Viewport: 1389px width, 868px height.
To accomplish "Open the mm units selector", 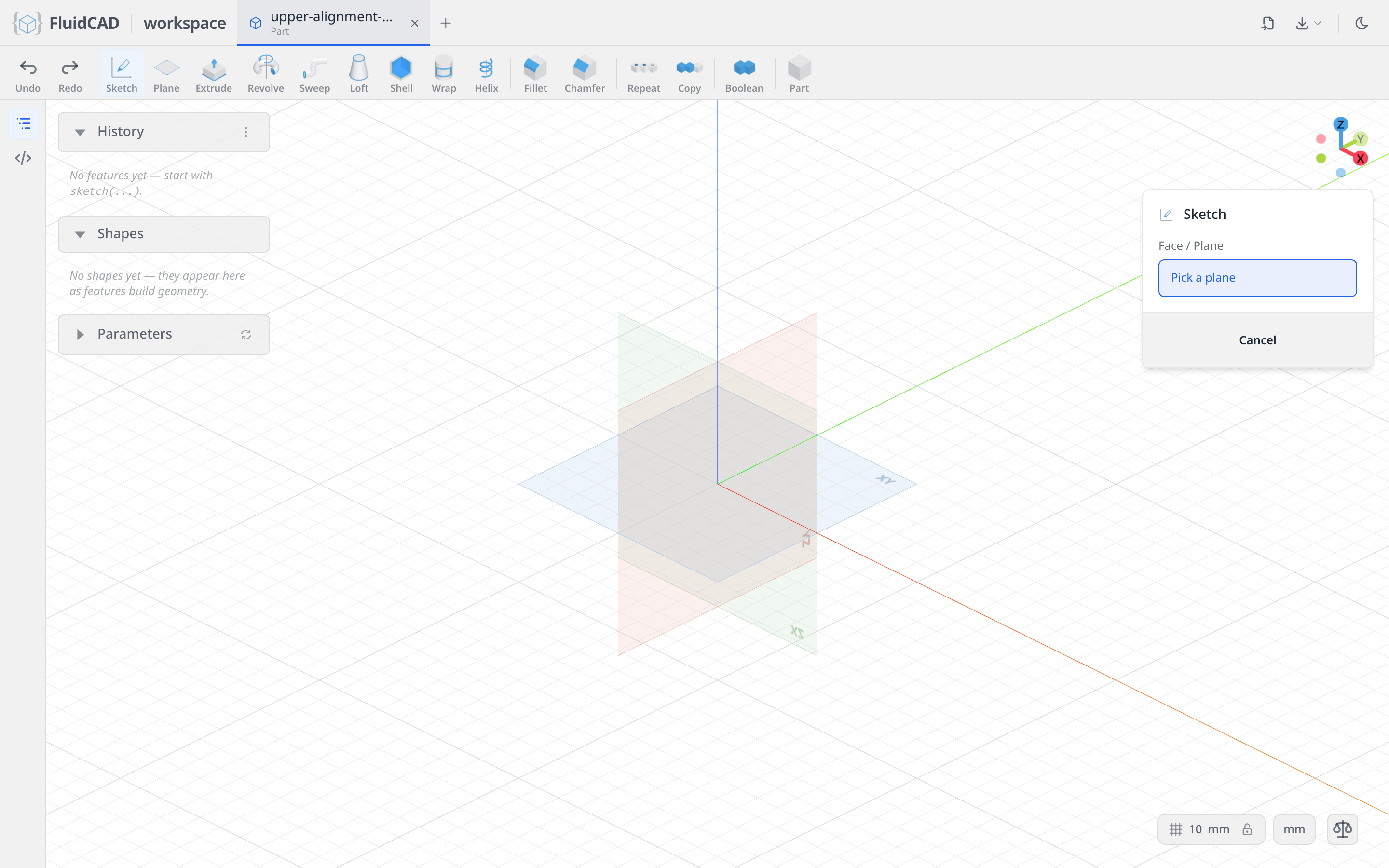I will tap(1294, 829).
